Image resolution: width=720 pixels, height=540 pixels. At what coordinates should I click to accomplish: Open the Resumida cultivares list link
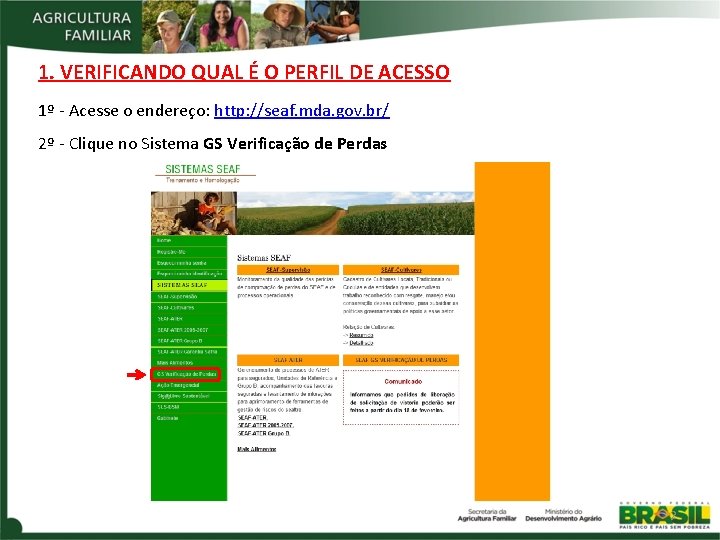point(361,335)
